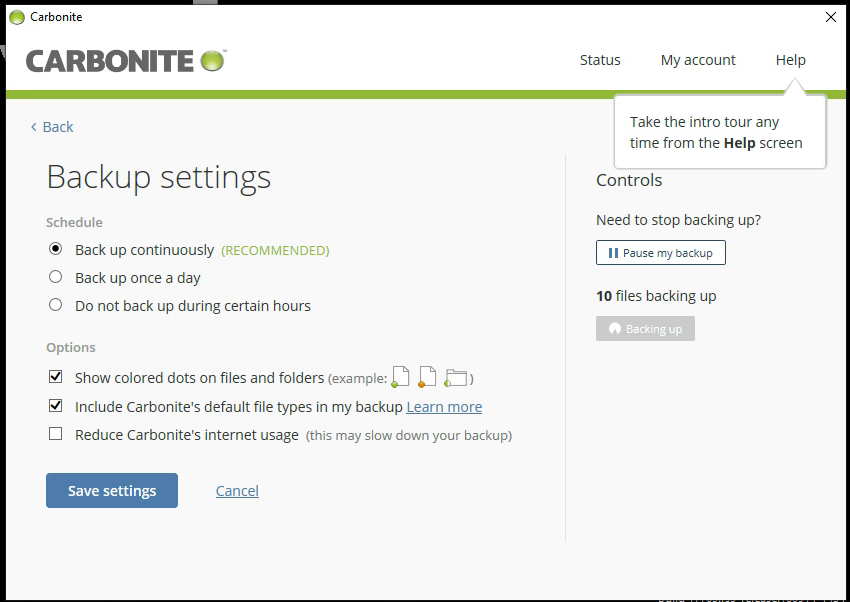Uncheck Include Carbonite's default file types
850x602 pixels.
[x=56, y=406]
